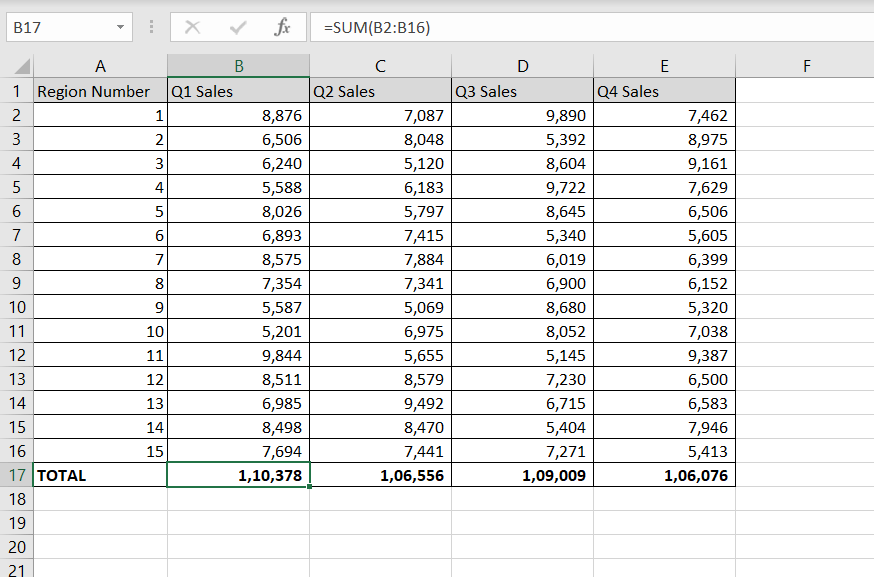Select the cell showing 1,10,378
This screenshot has height=577, width=874.
(x=238, y=475)
